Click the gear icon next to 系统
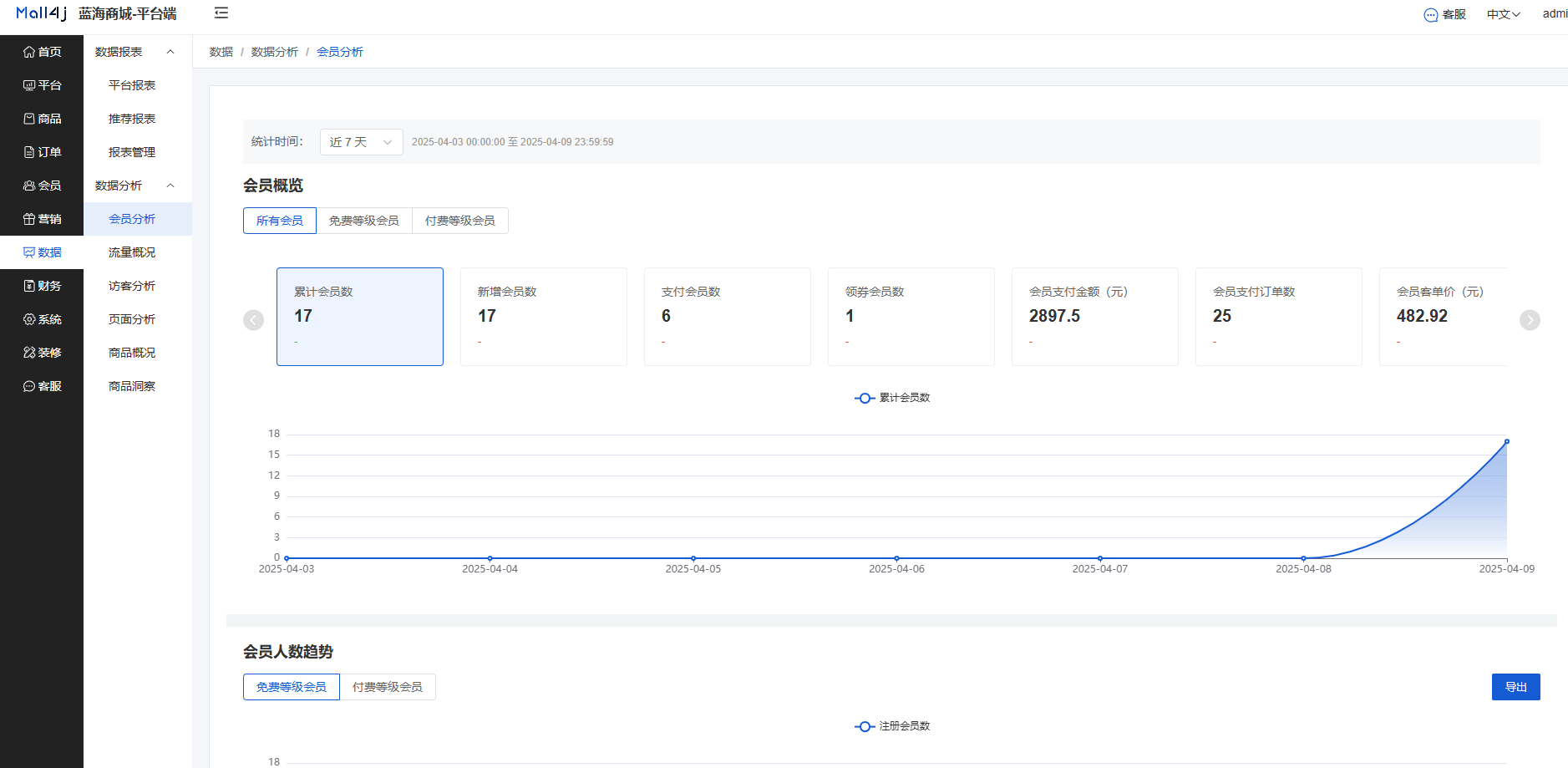This screenshot has width=1568, height=768. 29,319
